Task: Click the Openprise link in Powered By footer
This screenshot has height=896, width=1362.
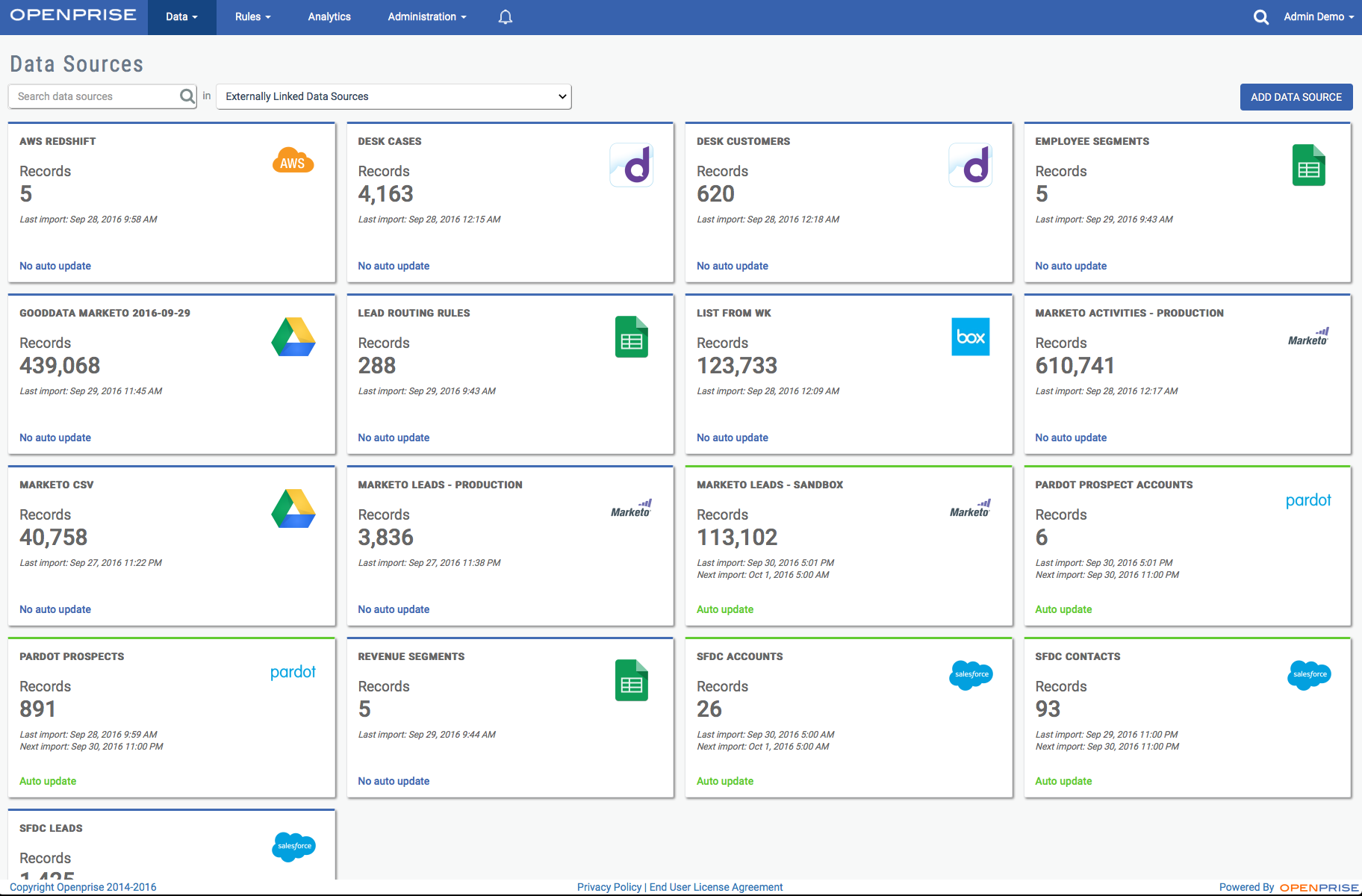Action: point(1319,888)
